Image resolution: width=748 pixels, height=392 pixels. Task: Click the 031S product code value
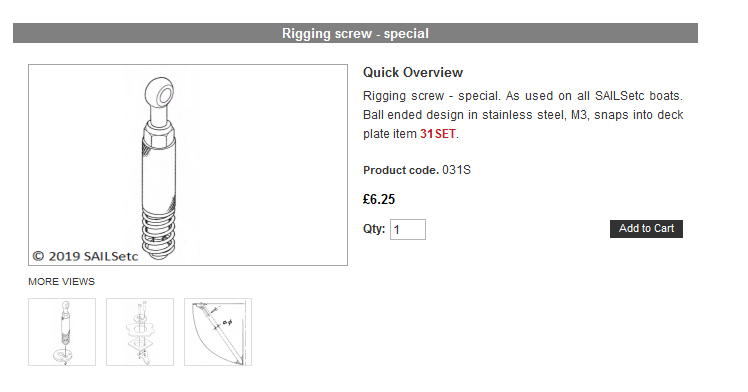point(456,170)
